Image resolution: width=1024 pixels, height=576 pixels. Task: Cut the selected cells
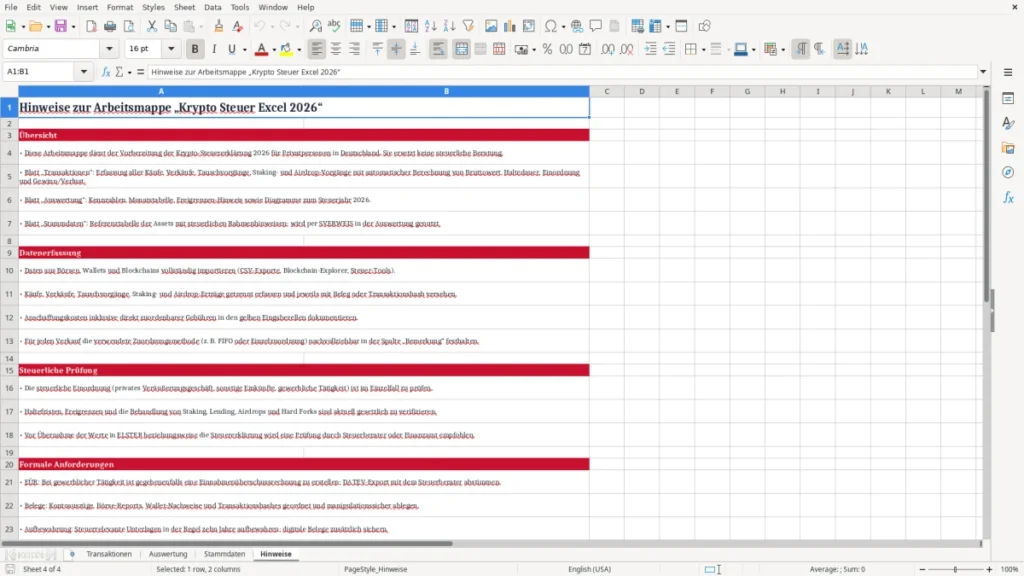(x=152, y=26)
